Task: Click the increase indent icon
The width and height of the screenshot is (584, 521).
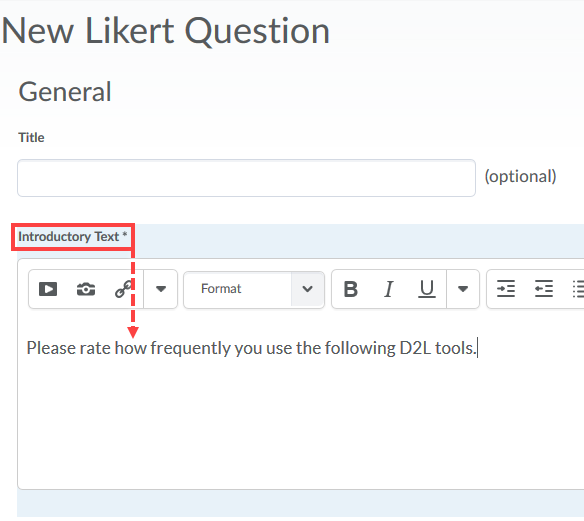Action: [x=506, y=289]
